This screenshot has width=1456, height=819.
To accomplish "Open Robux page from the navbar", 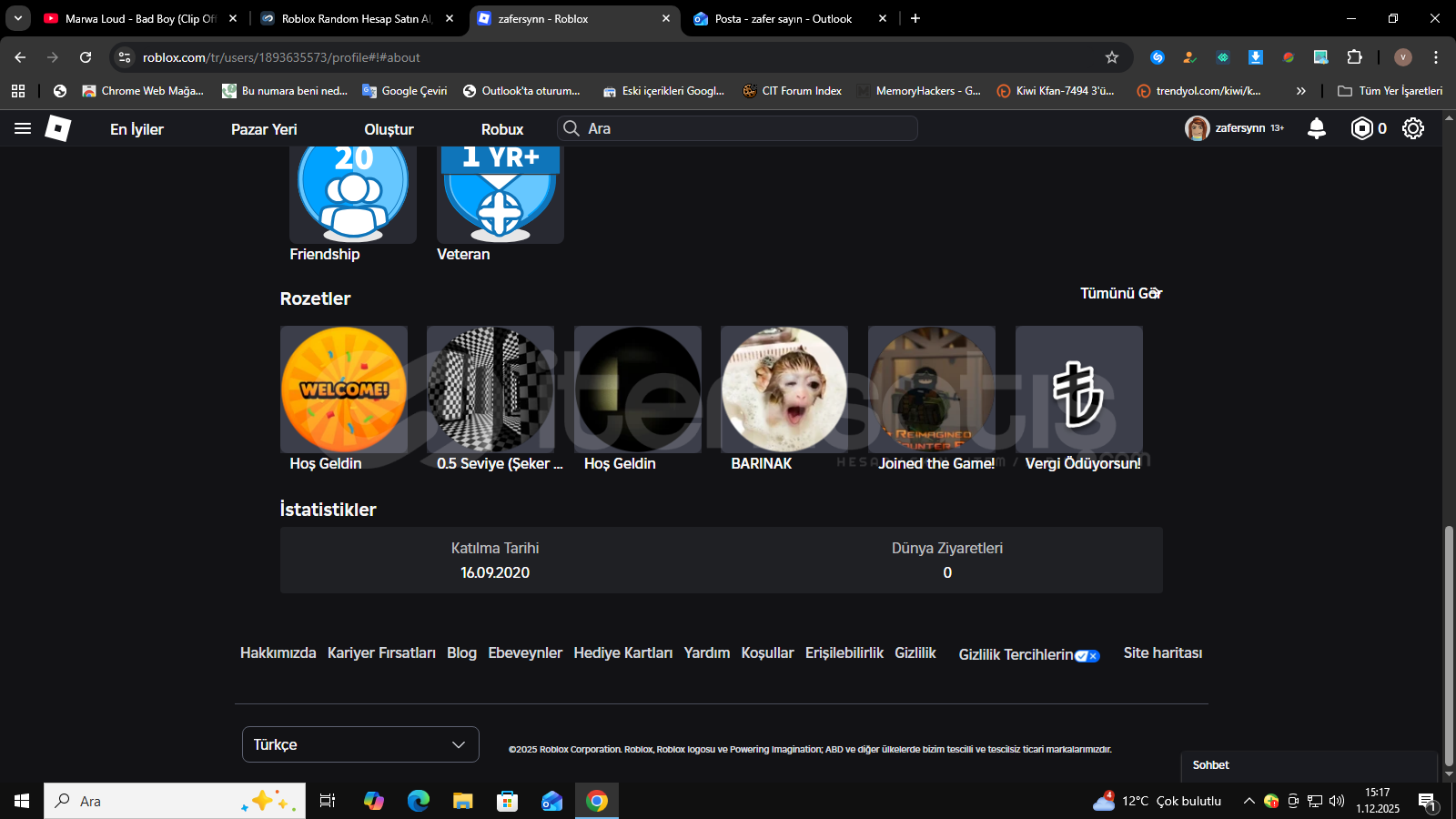I will [x=502, y=129].
